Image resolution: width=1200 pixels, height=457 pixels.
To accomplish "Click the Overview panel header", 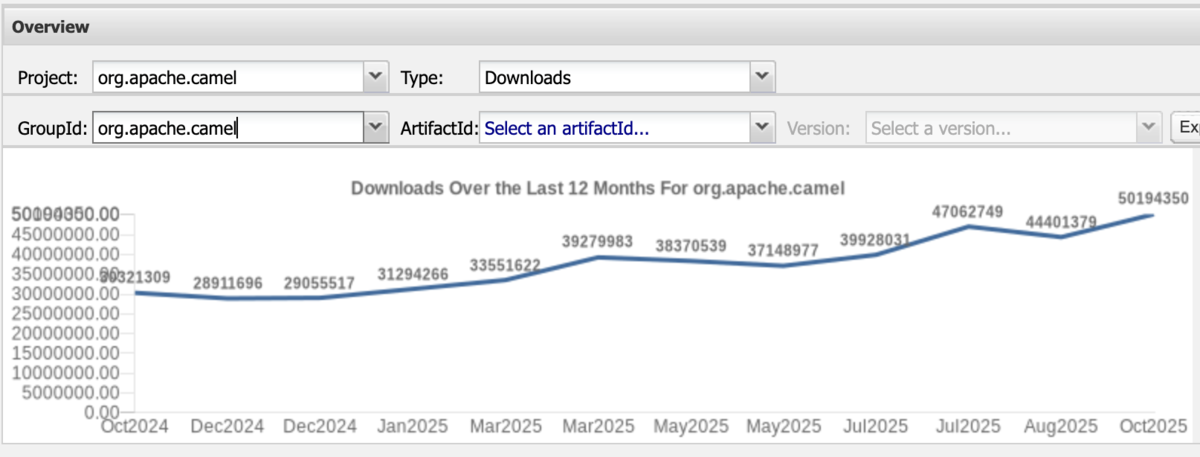I will click(x=600, y=27).
